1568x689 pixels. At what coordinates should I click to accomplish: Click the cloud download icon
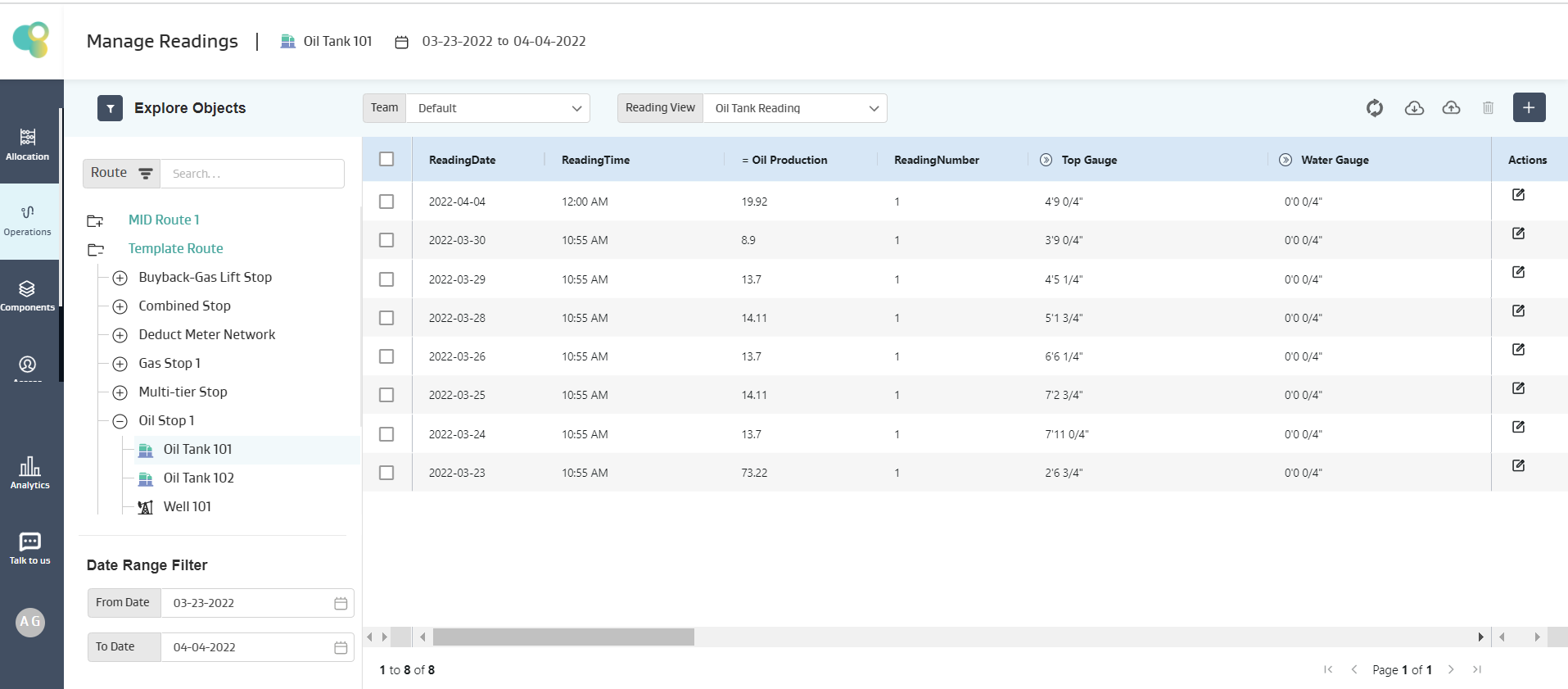pos(1414,108)
